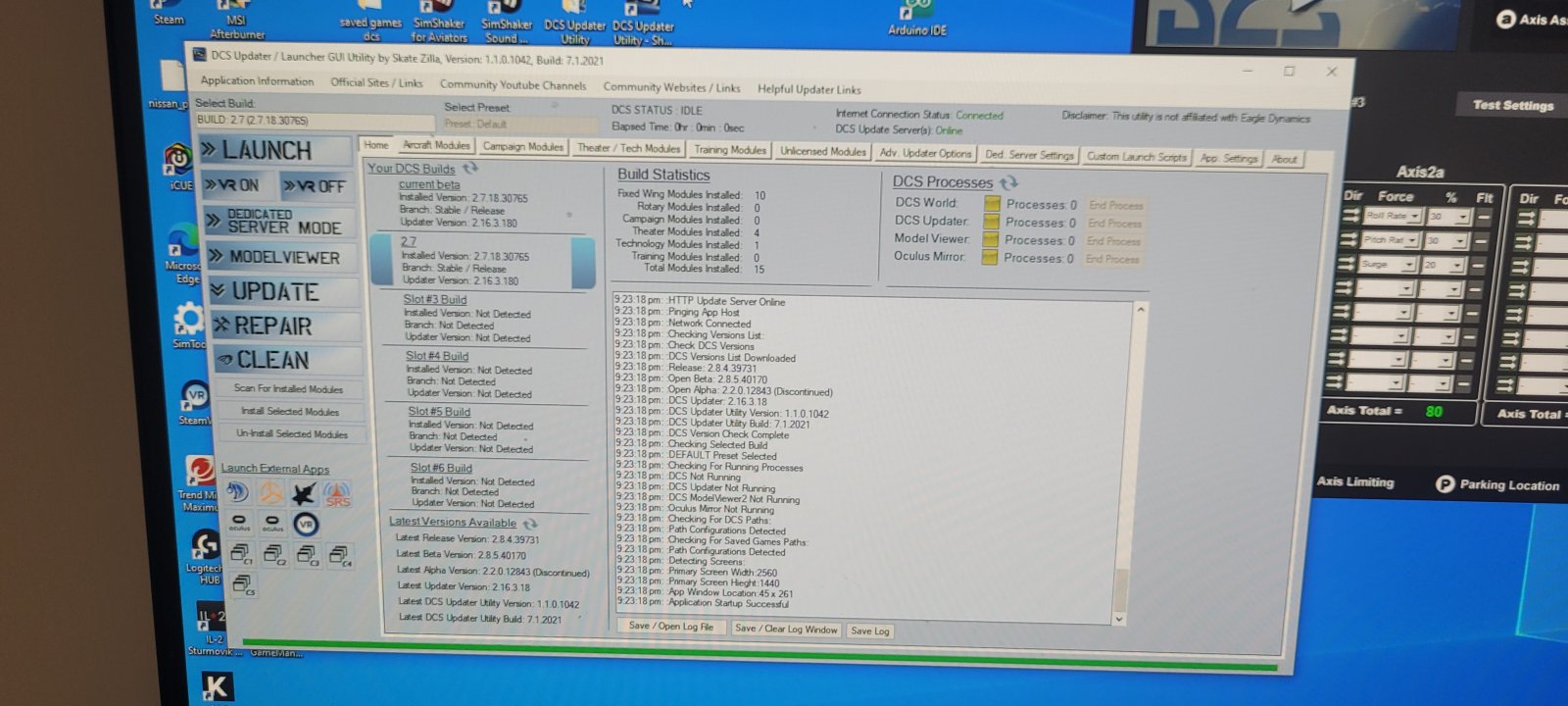Turn VR off
Screen dimensions: 1568x706
[x=315, y=186]
